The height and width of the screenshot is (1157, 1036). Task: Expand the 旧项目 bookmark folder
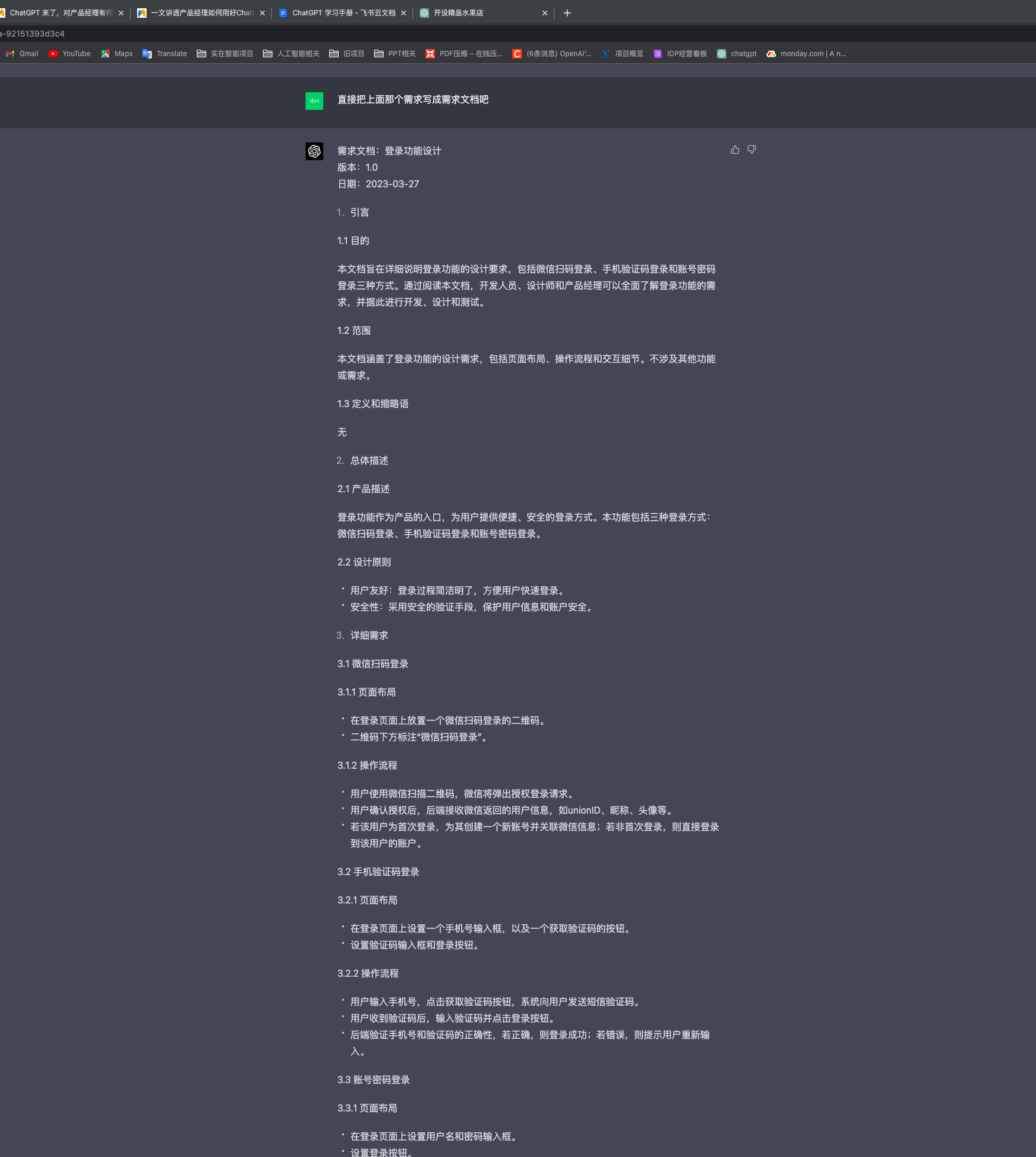[347, 54]
